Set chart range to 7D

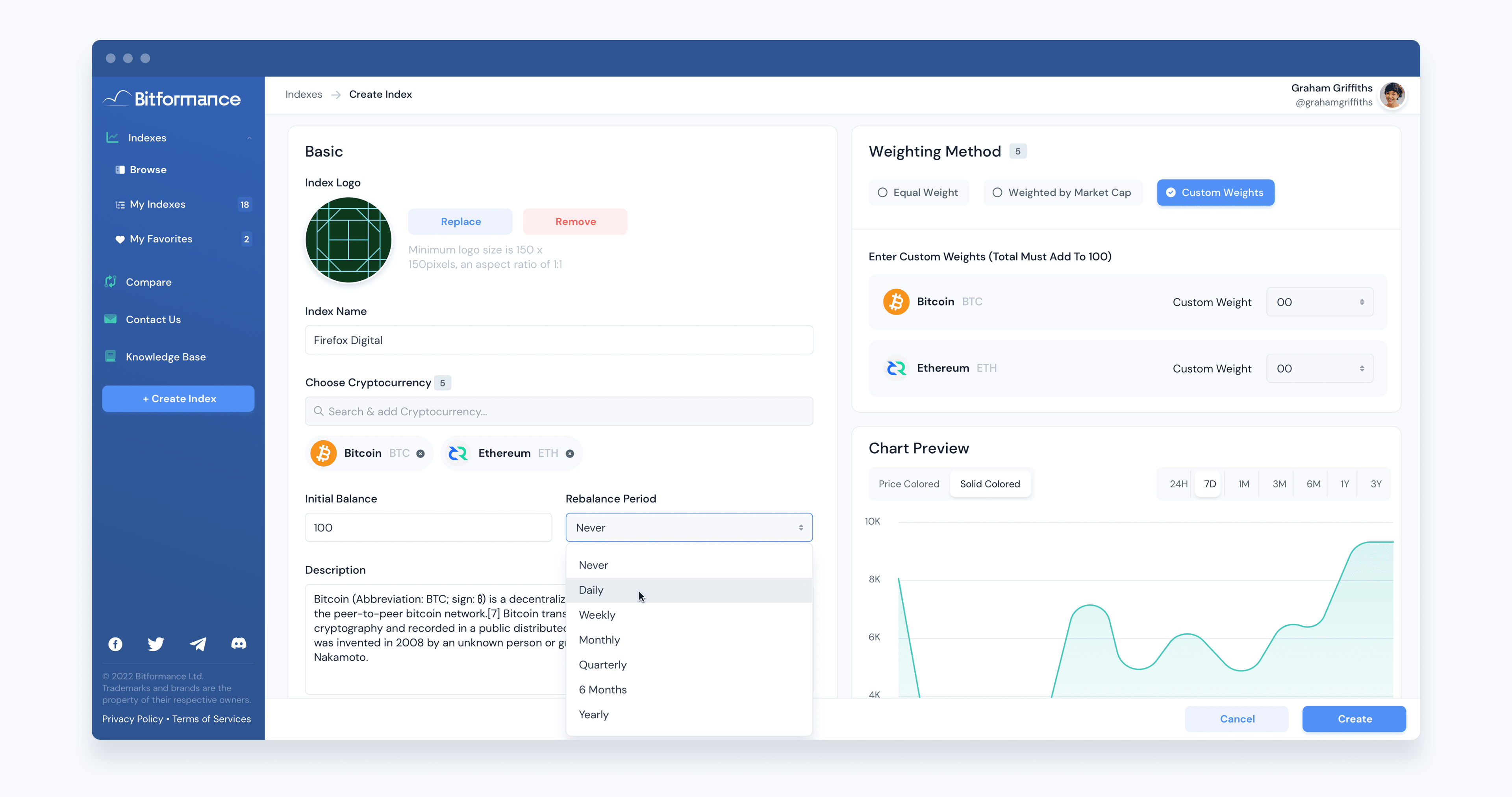coord(1210,484)
